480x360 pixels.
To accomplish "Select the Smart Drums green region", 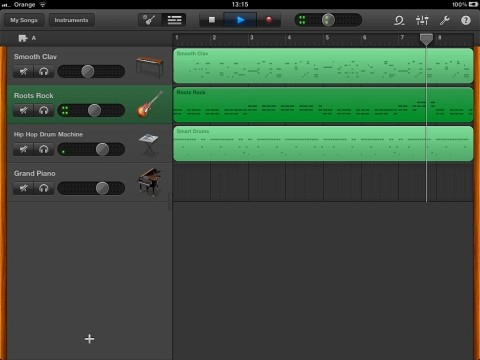I will tap(323, 144).
